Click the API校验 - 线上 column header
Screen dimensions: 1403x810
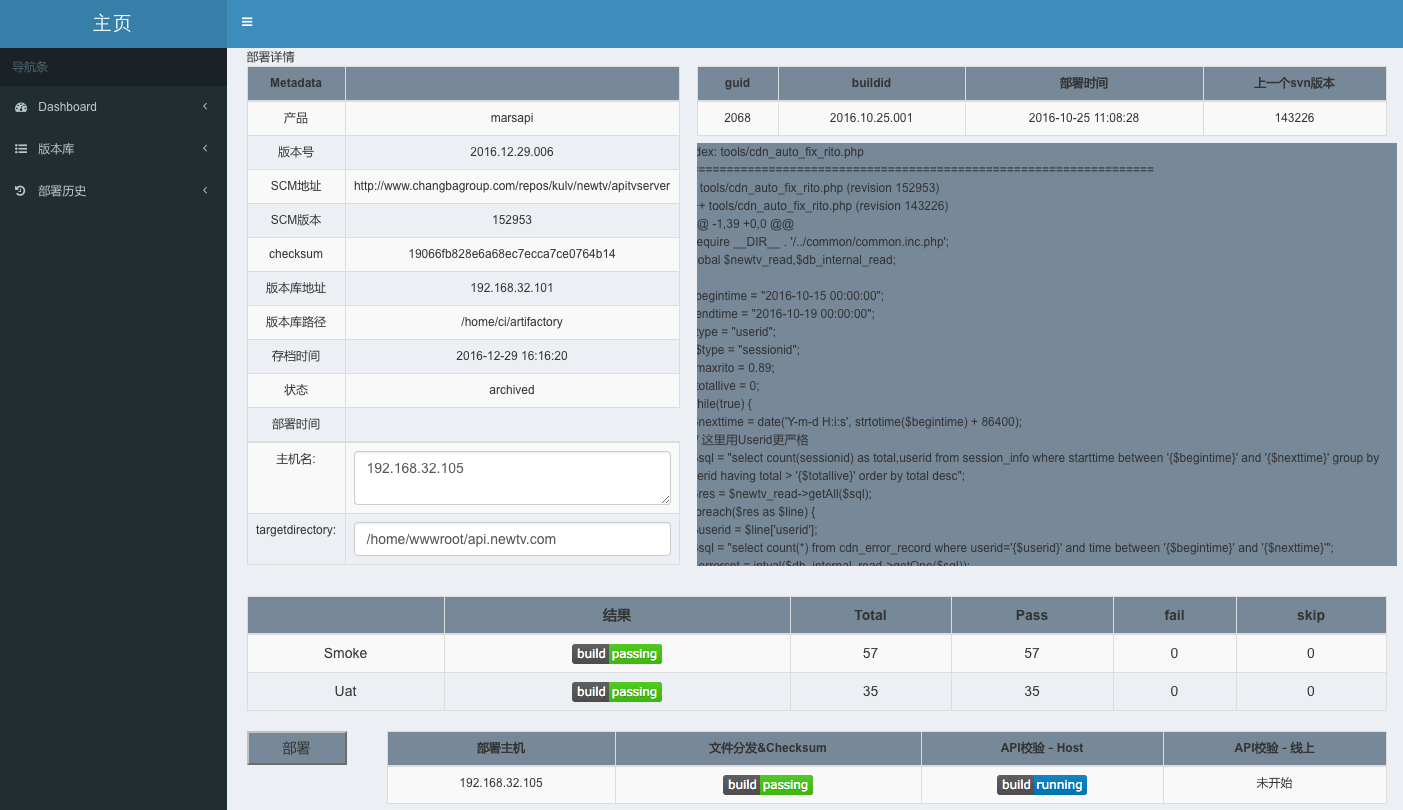tap(1275, 748)
